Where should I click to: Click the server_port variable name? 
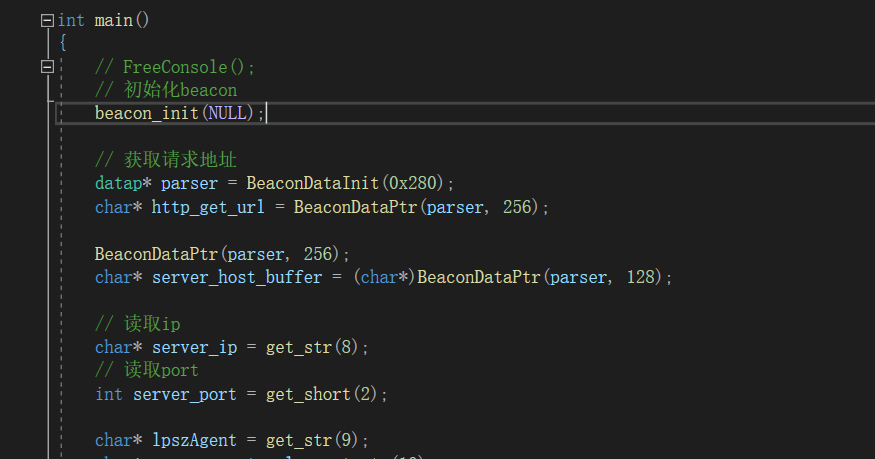(x=185, y=394)
